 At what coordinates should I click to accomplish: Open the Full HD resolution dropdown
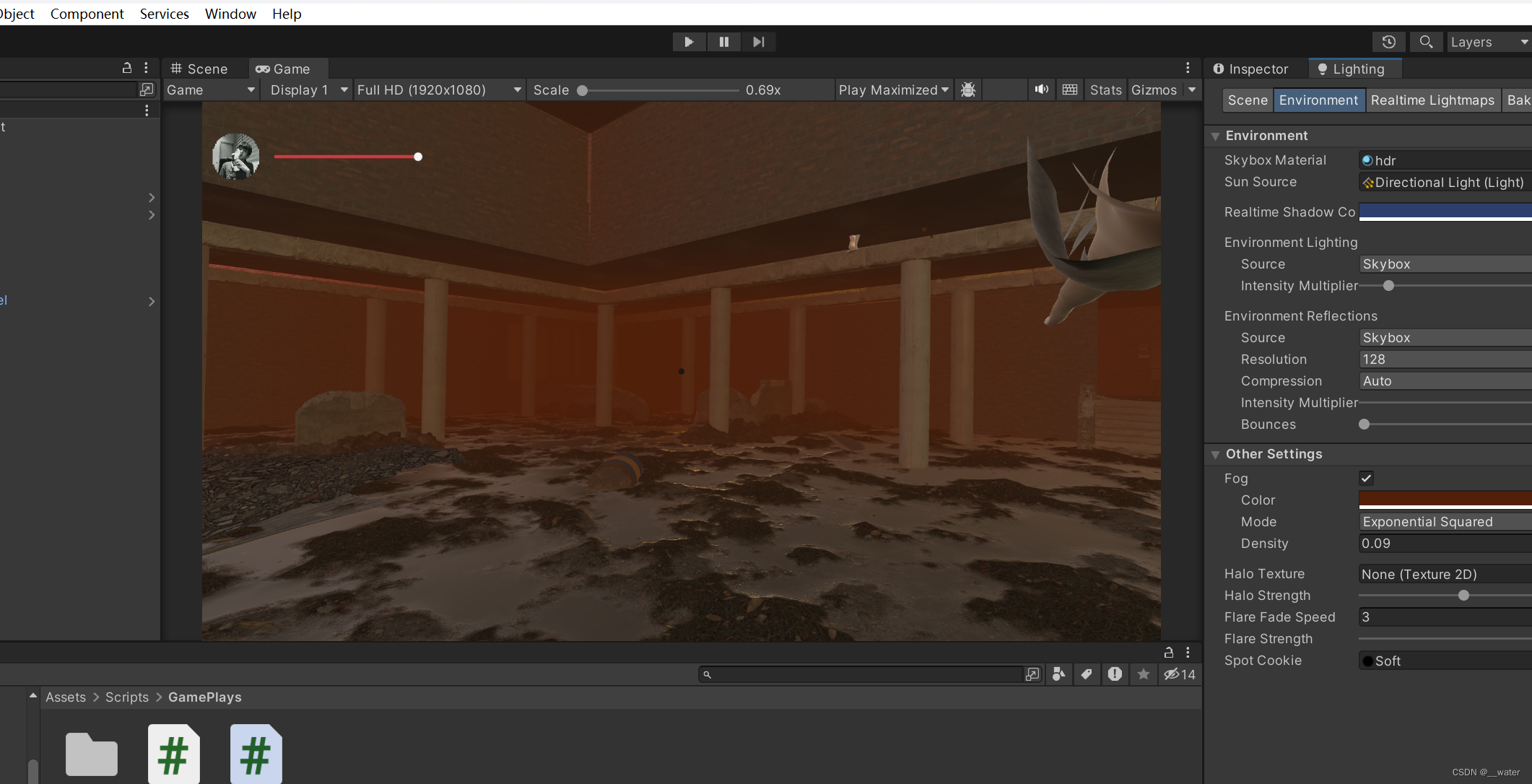(438, 90)
